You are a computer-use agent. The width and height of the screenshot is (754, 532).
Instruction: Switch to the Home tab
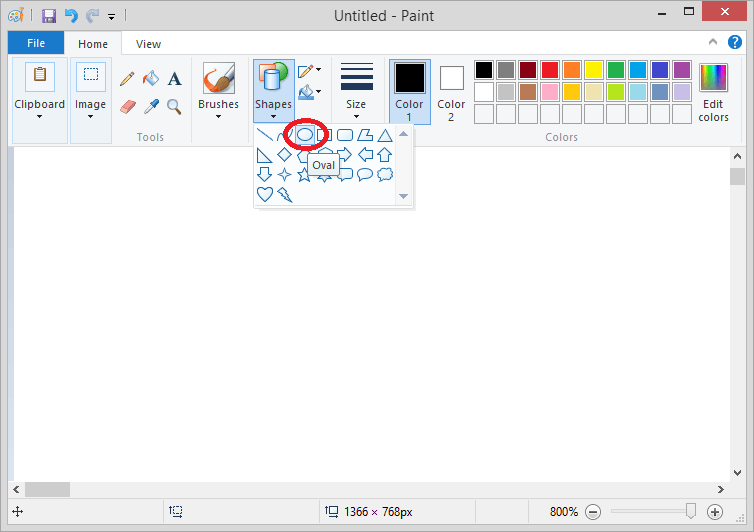[93, 44]
